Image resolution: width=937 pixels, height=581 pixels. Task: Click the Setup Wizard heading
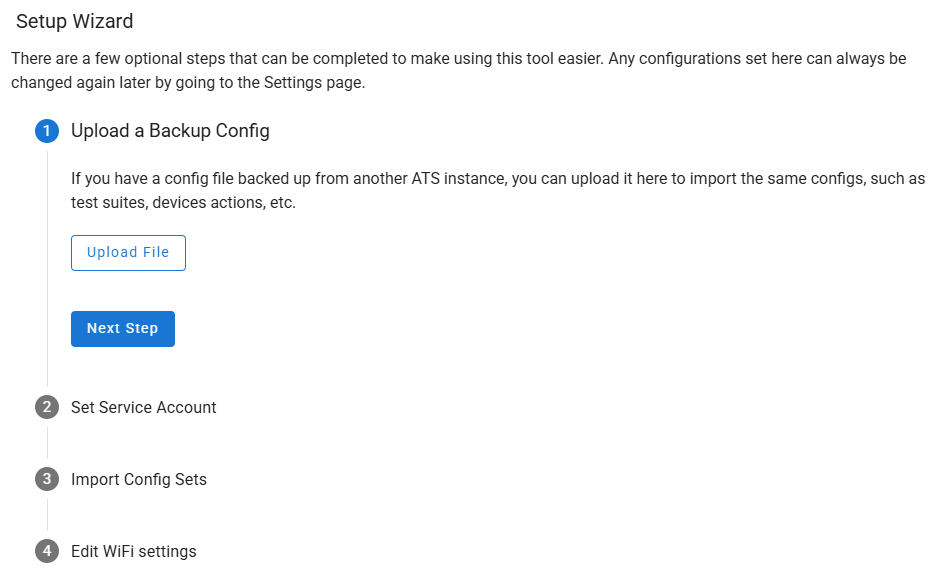(75, 22)
